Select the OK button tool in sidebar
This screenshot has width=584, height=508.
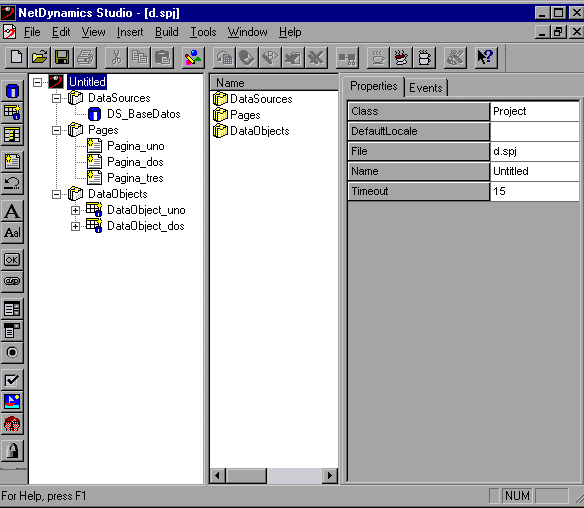click(x=12, y=260)
